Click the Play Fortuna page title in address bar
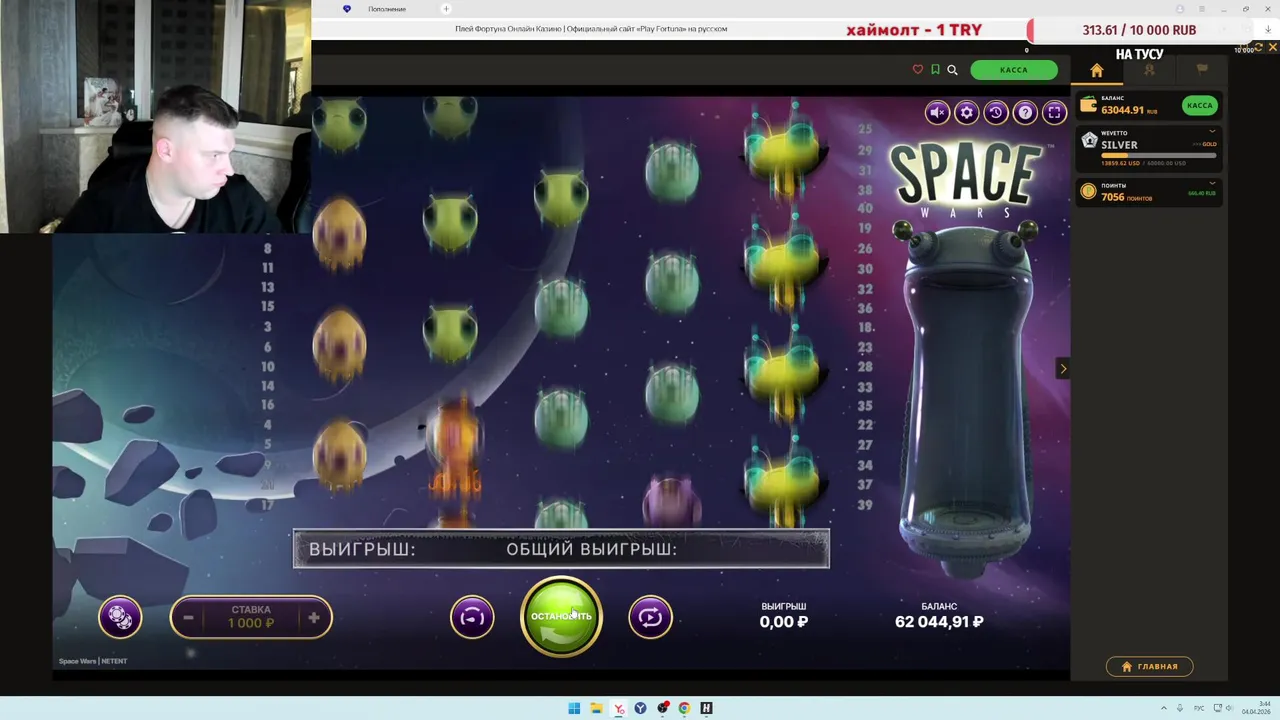This screenshot has height=720, width=1280. [x=591, y=29]
